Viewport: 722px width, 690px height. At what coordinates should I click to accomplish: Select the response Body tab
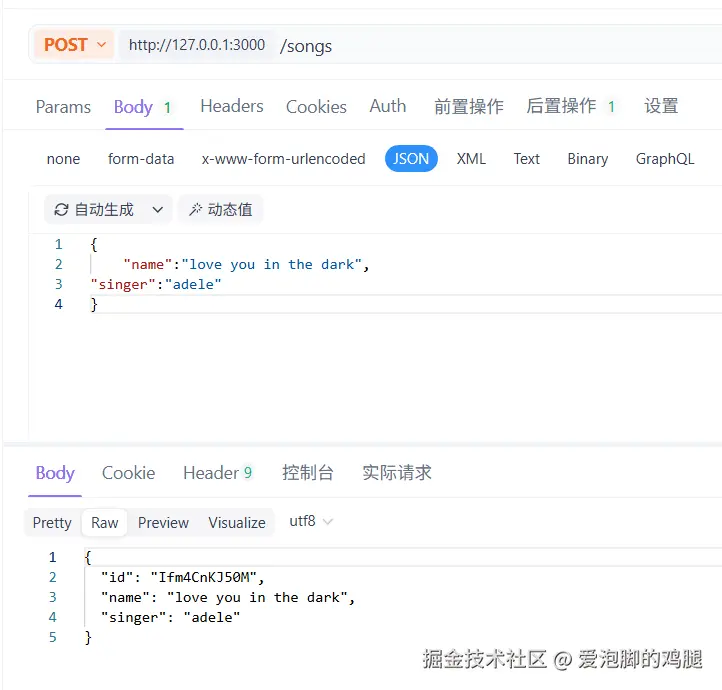(55, 473)
